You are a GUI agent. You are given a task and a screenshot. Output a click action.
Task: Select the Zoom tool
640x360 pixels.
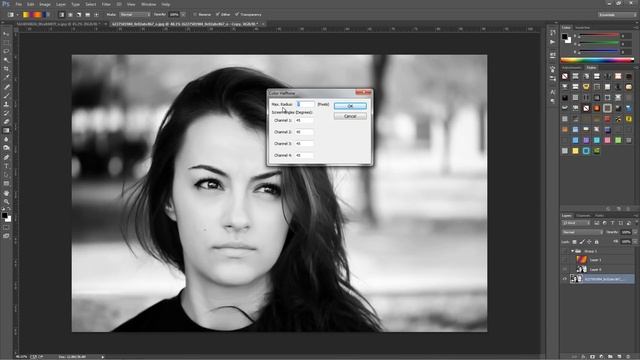[x=6, y=202]
